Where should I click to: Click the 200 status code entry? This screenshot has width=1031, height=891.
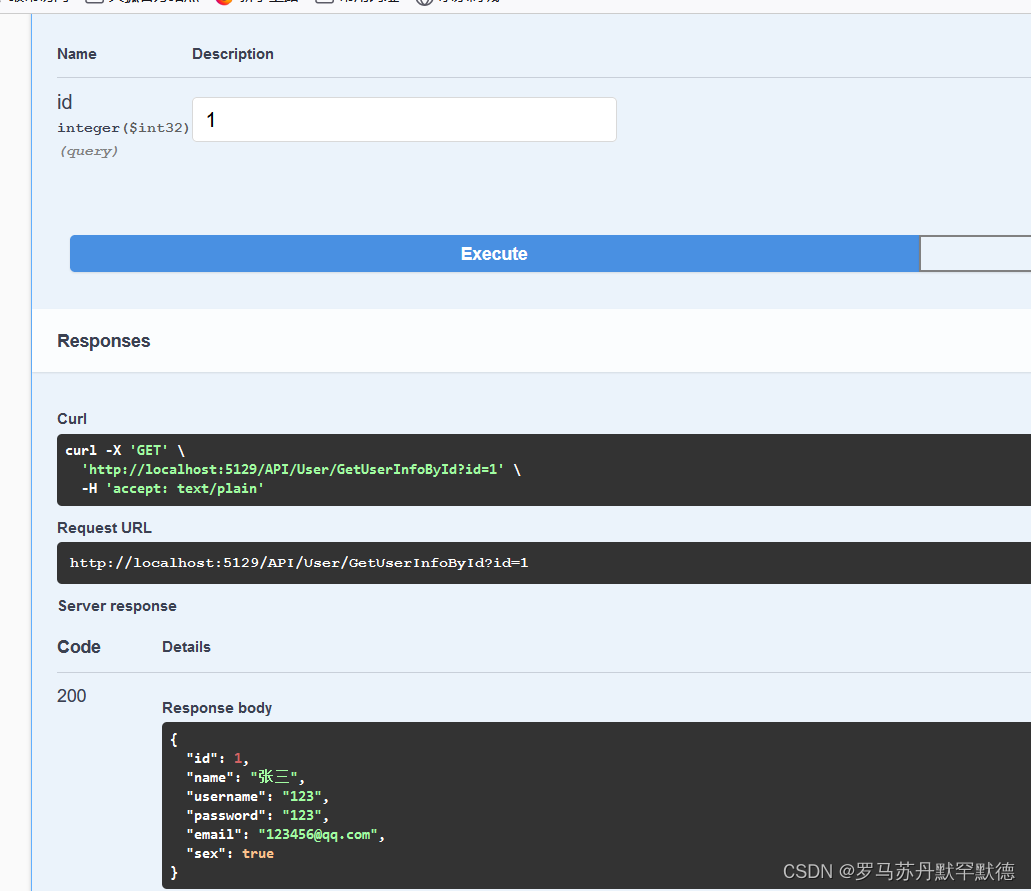(x=70, y=695)
